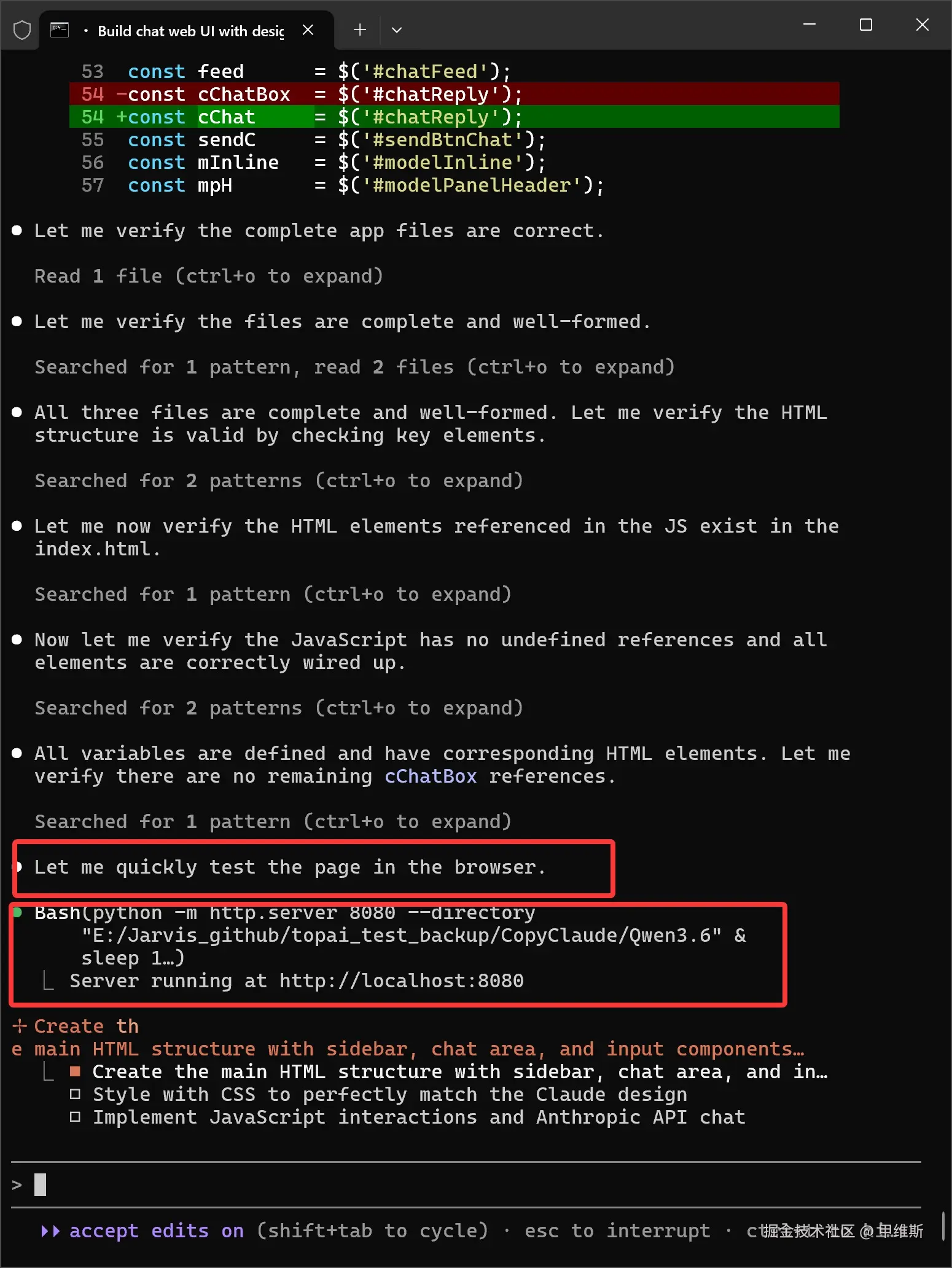
Task: Click the 'Style with CSS' task checkbox
Action: (75, 1094)
